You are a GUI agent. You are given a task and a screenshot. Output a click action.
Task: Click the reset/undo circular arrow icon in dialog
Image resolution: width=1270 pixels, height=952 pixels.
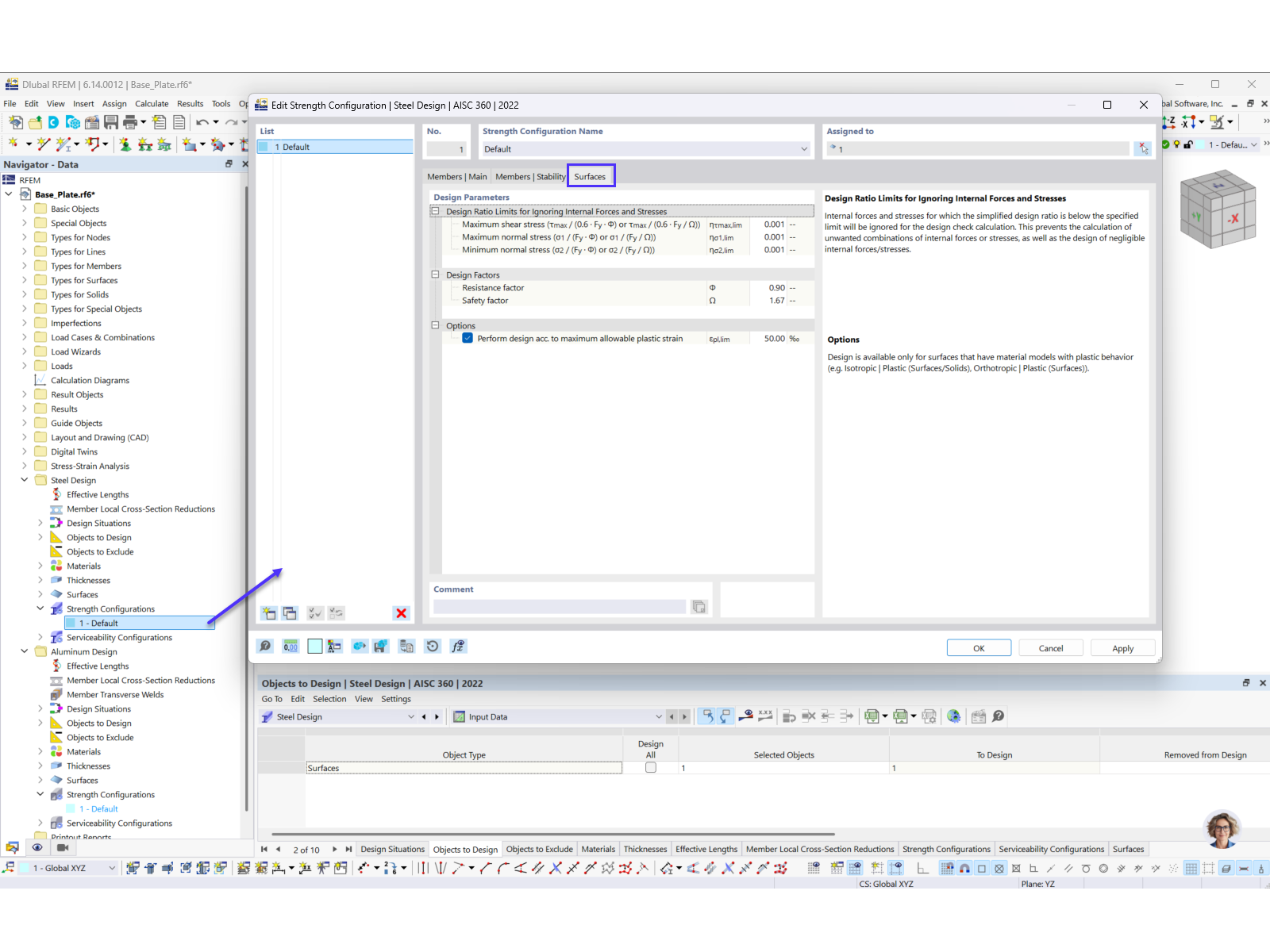point(433,647)
